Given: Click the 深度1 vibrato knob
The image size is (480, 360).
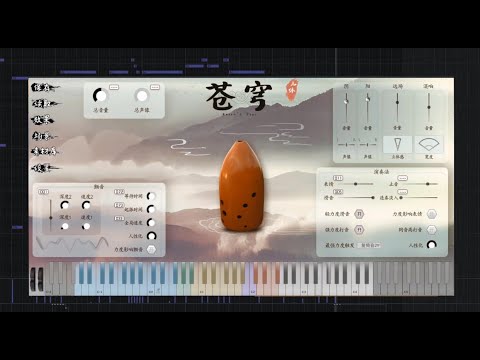Looking at the screenshot, I should click(65, 226).
